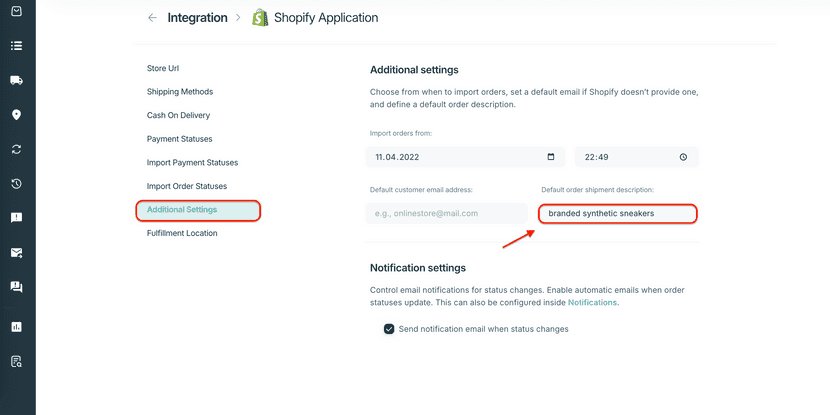Screen dimensions: 830x415
Task: Click the alert message sidebar icon
Action: coord(17,218)
